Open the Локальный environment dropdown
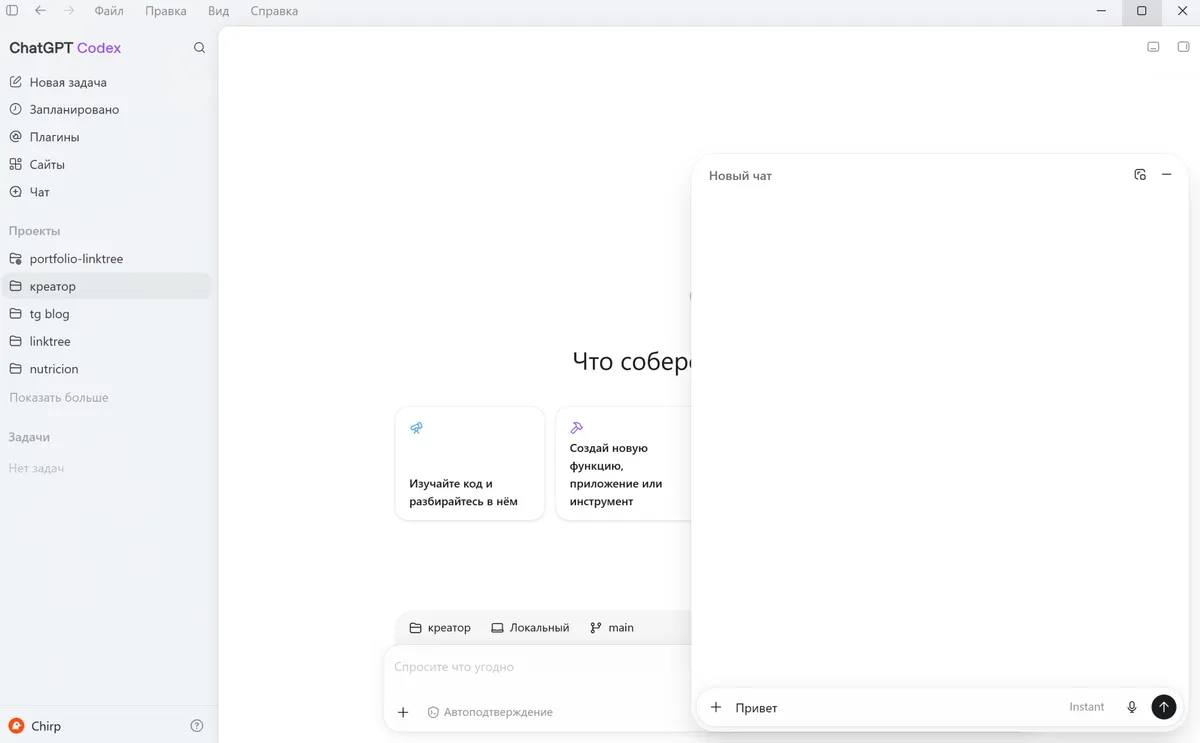This screenshot has width=1200, height=743. coord(530,628)
